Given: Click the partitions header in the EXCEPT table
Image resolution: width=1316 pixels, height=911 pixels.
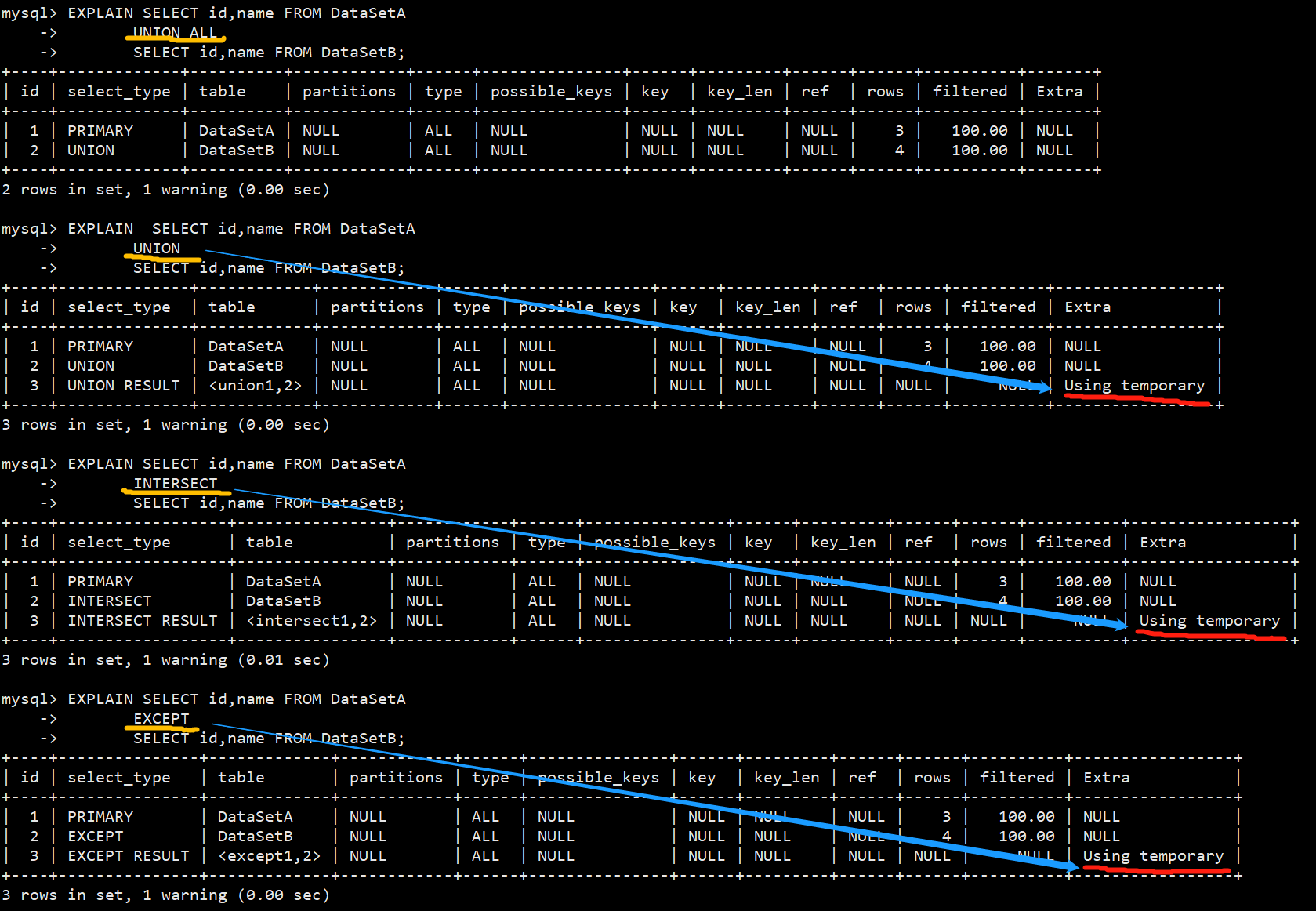Looking at the screenshot, I should [397, 778].
